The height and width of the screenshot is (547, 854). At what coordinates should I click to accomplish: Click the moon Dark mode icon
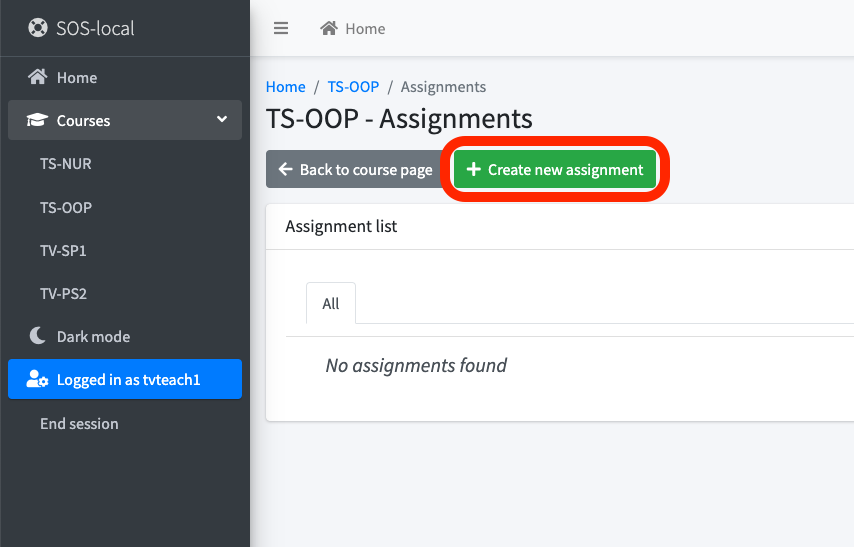(x=38, y=336)
